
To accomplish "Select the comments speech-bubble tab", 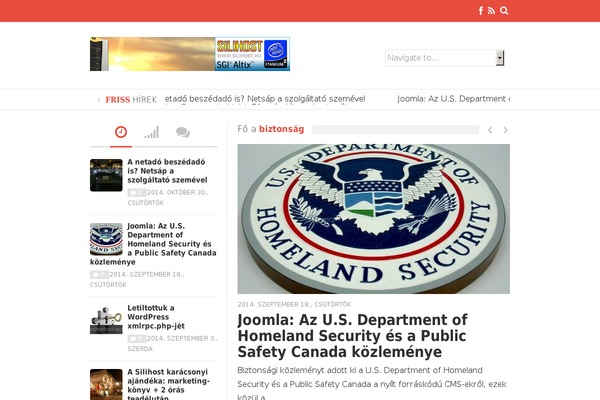I will coord(183,132).
